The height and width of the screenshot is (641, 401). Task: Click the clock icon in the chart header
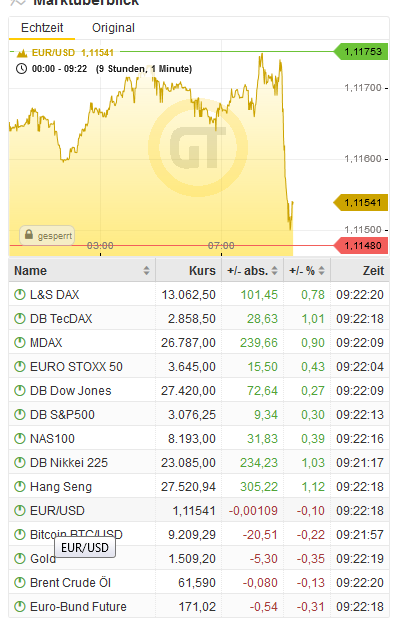coord(21,69)
